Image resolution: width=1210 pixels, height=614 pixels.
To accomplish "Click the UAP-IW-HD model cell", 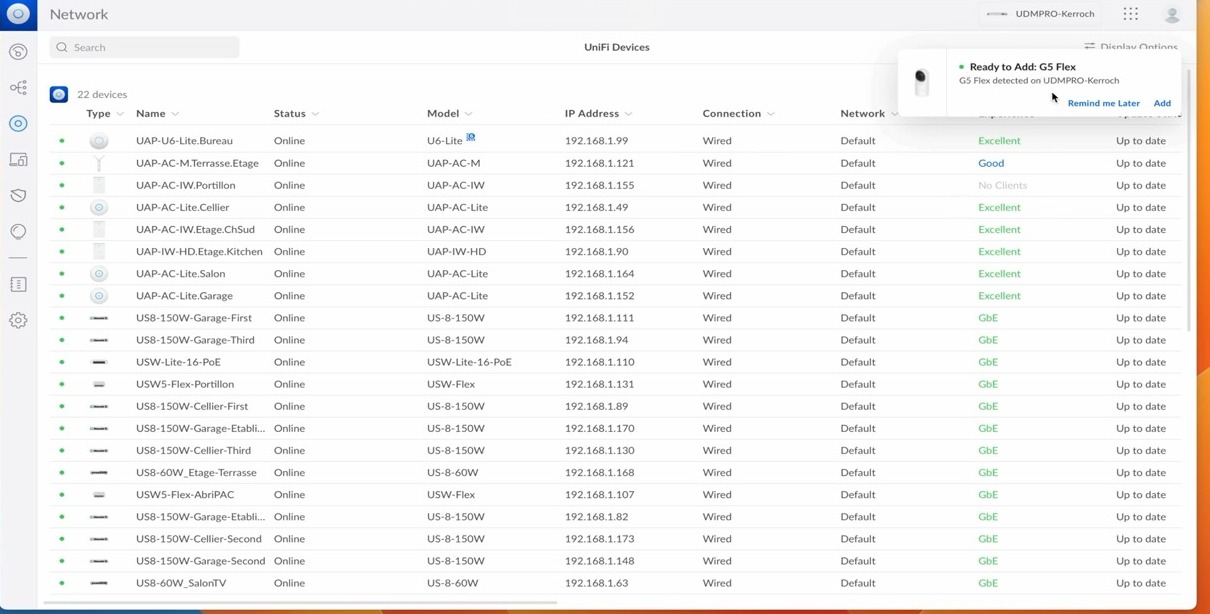I will (x=456, y=251).
